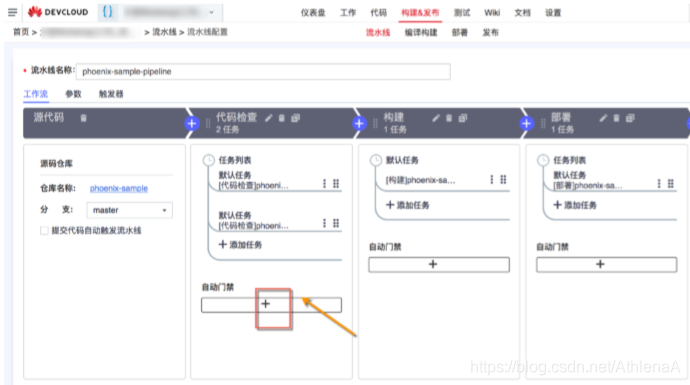Copy the 部署 stage

coord(630,118)
